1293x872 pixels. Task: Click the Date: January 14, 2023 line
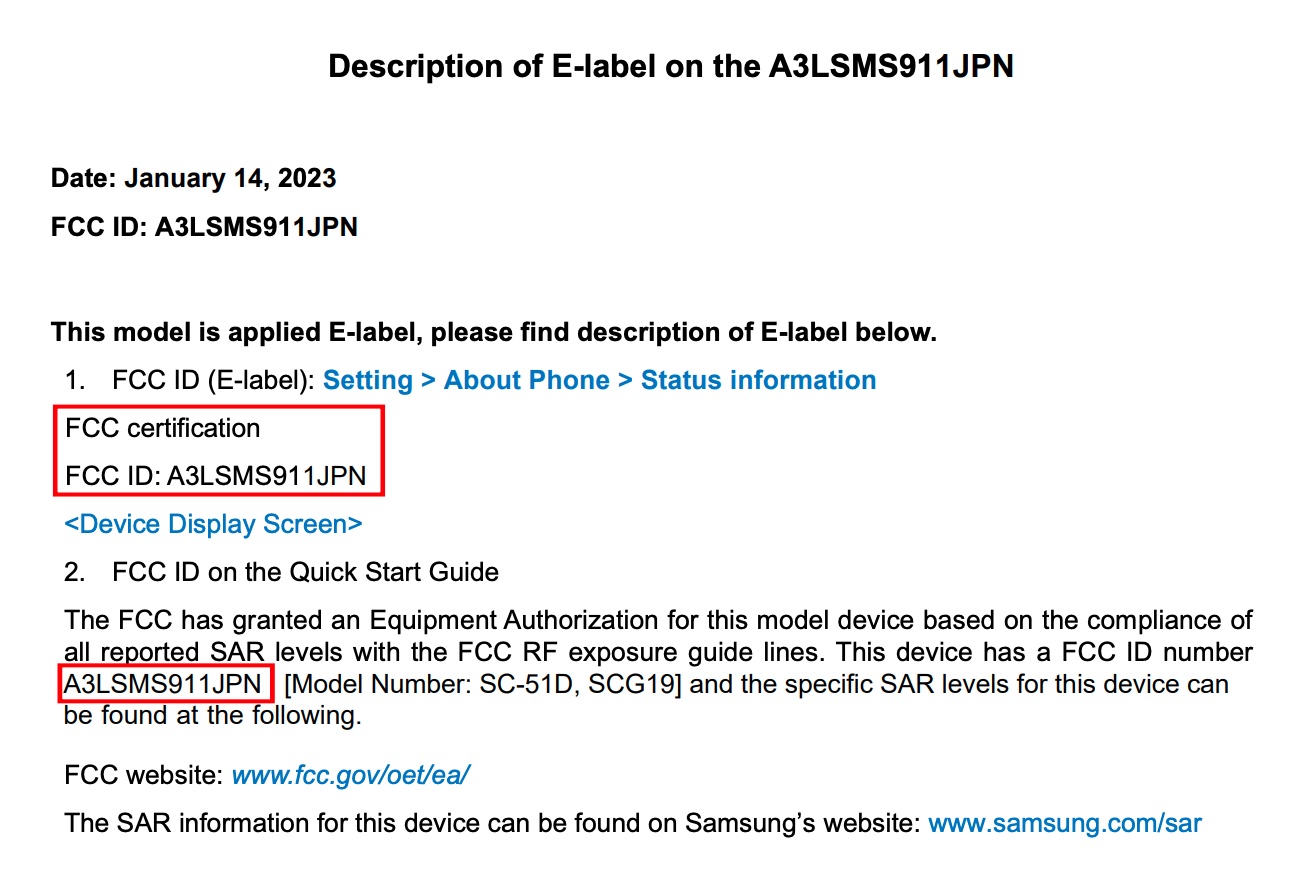(194, 179)
